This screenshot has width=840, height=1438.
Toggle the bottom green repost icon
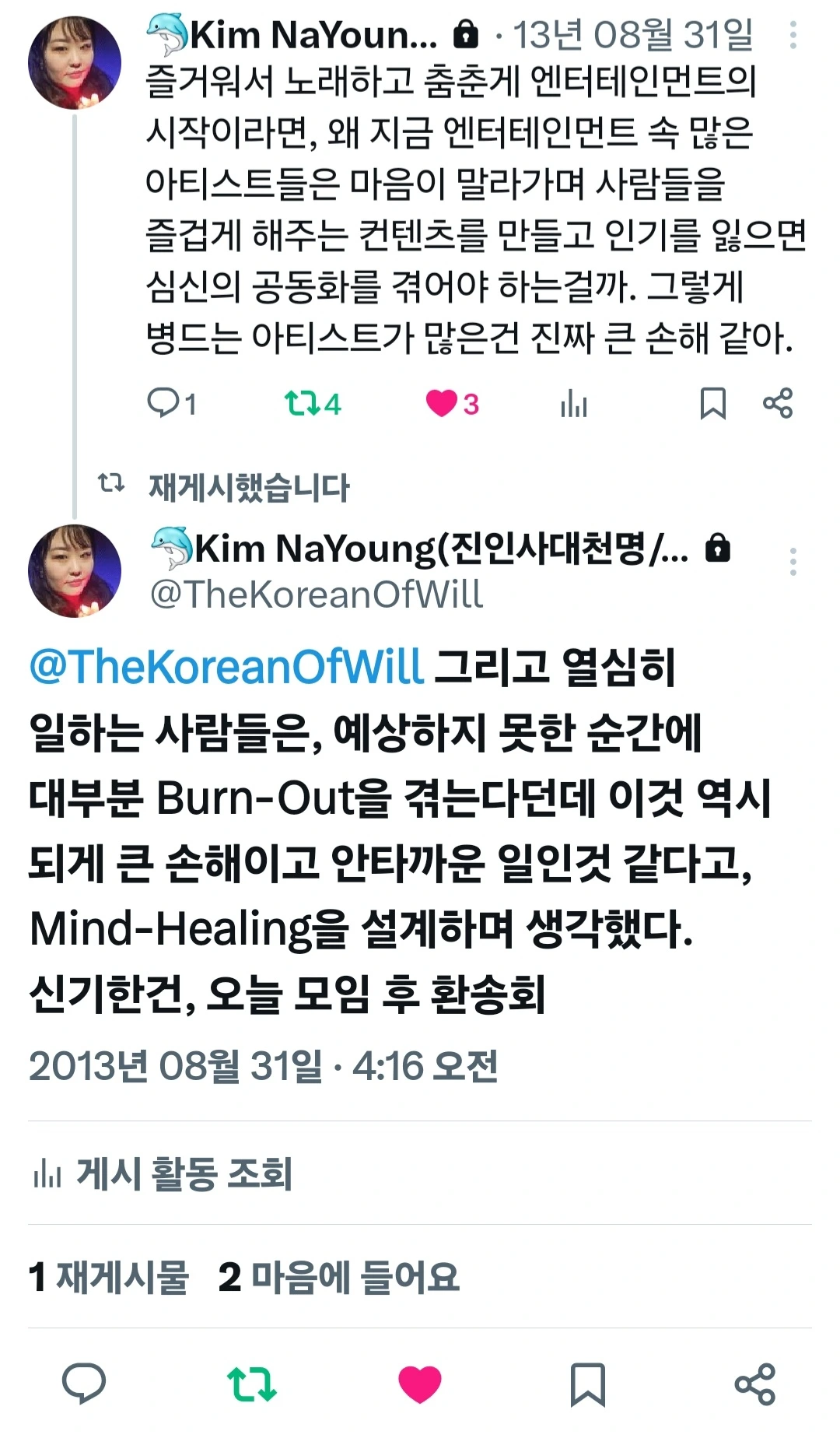(x=251, y=1384)
